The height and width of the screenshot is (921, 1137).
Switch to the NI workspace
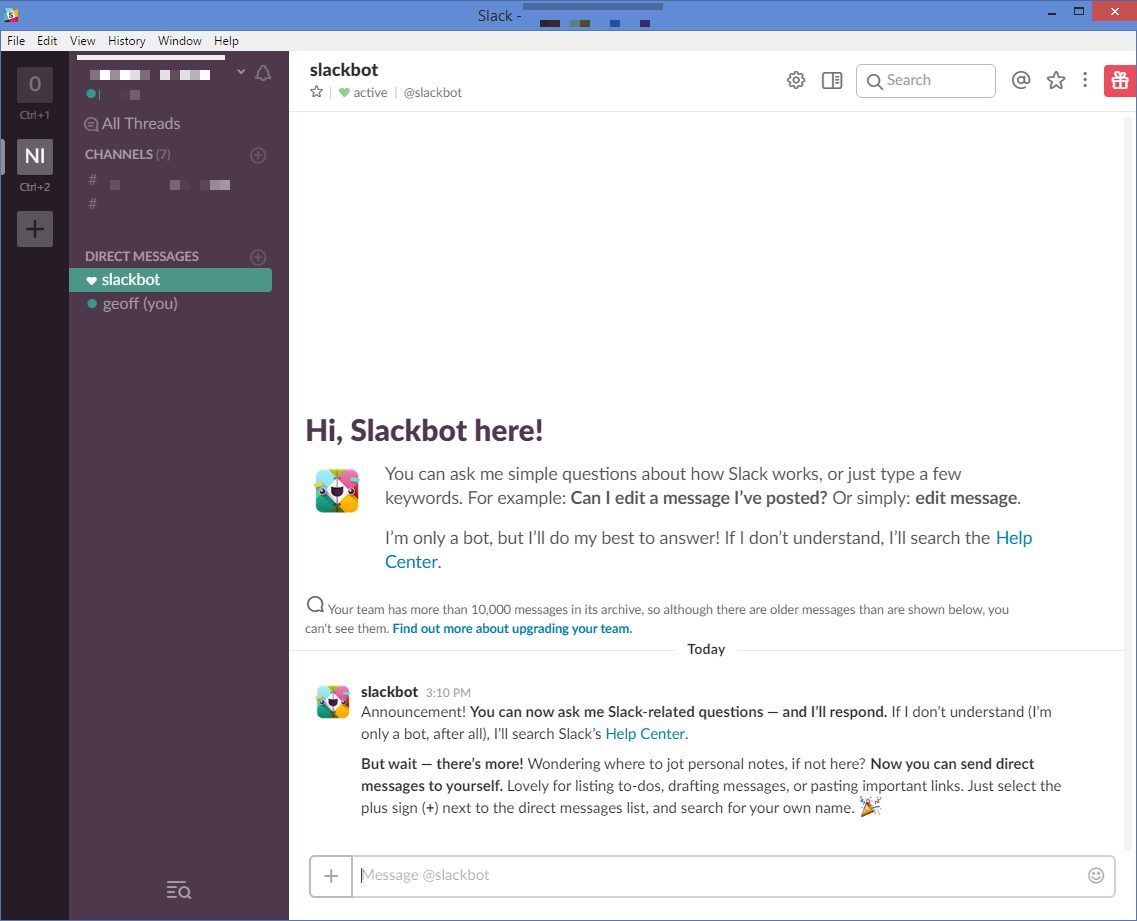[35, 156]
